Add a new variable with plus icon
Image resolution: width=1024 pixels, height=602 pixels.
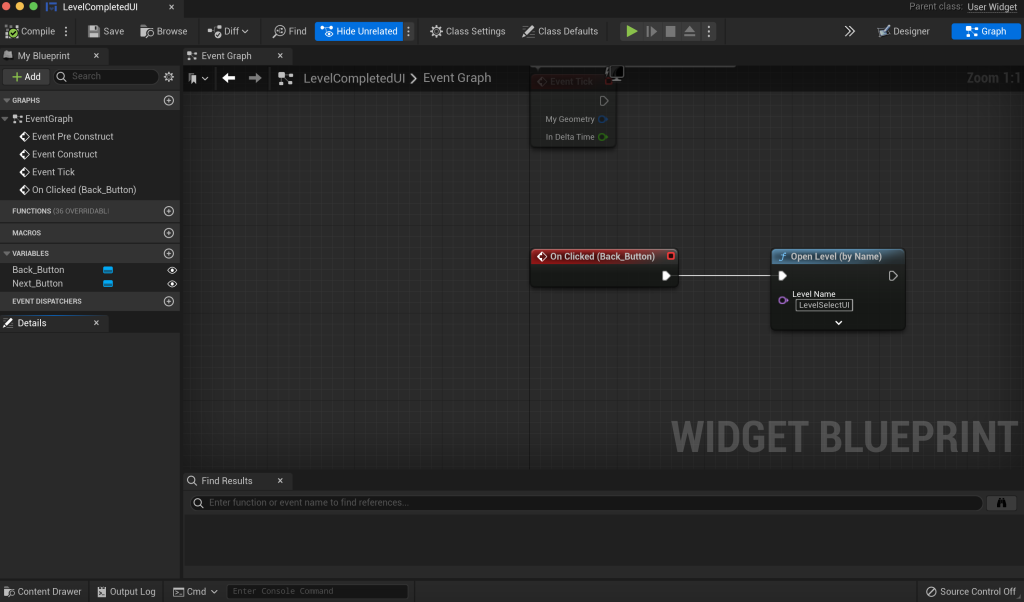pyautogui.click(x=169, y=254)
